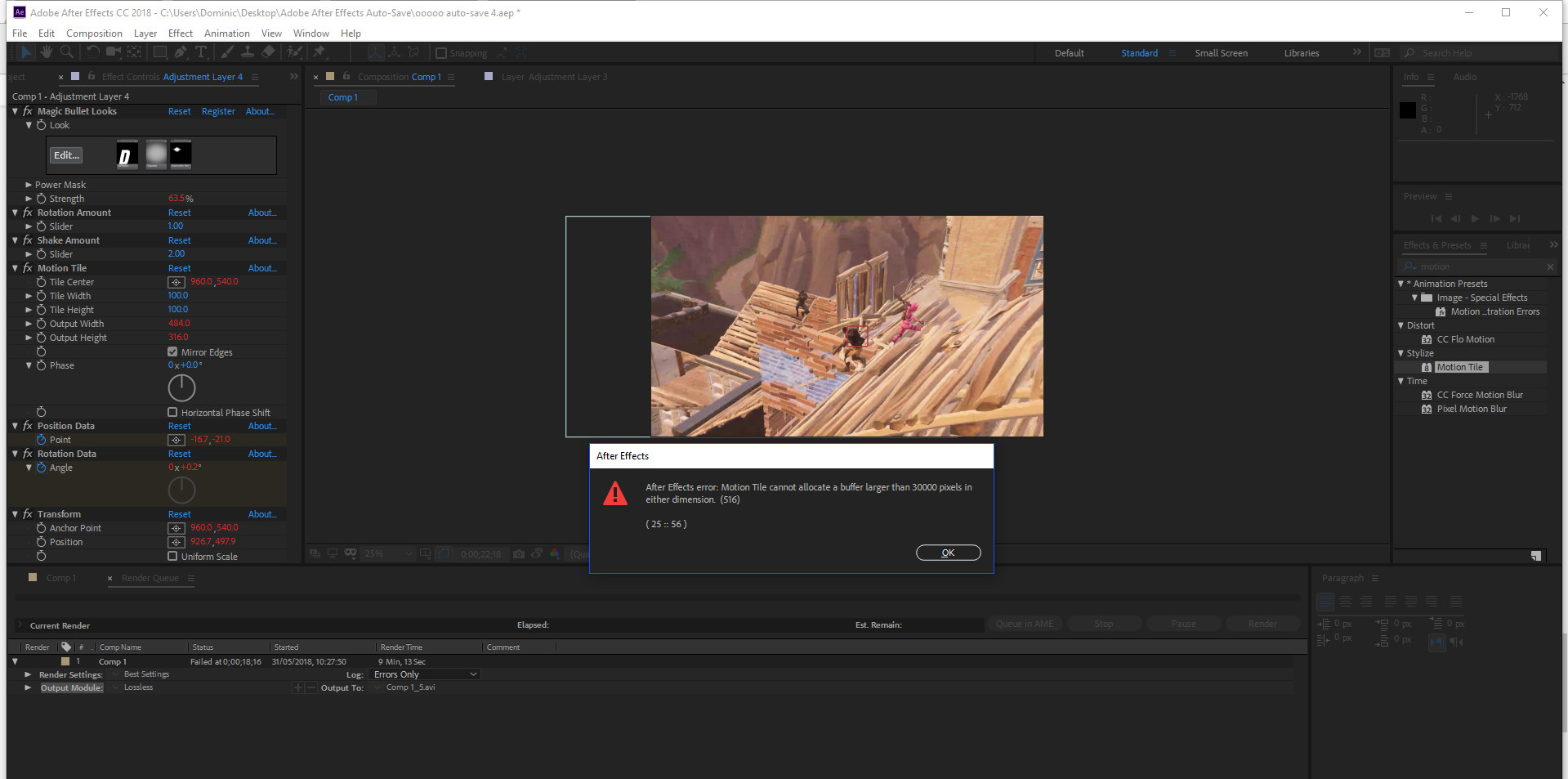Click the Effects & Presets search field
The image size is (1568, 779).
(1478, 266)
